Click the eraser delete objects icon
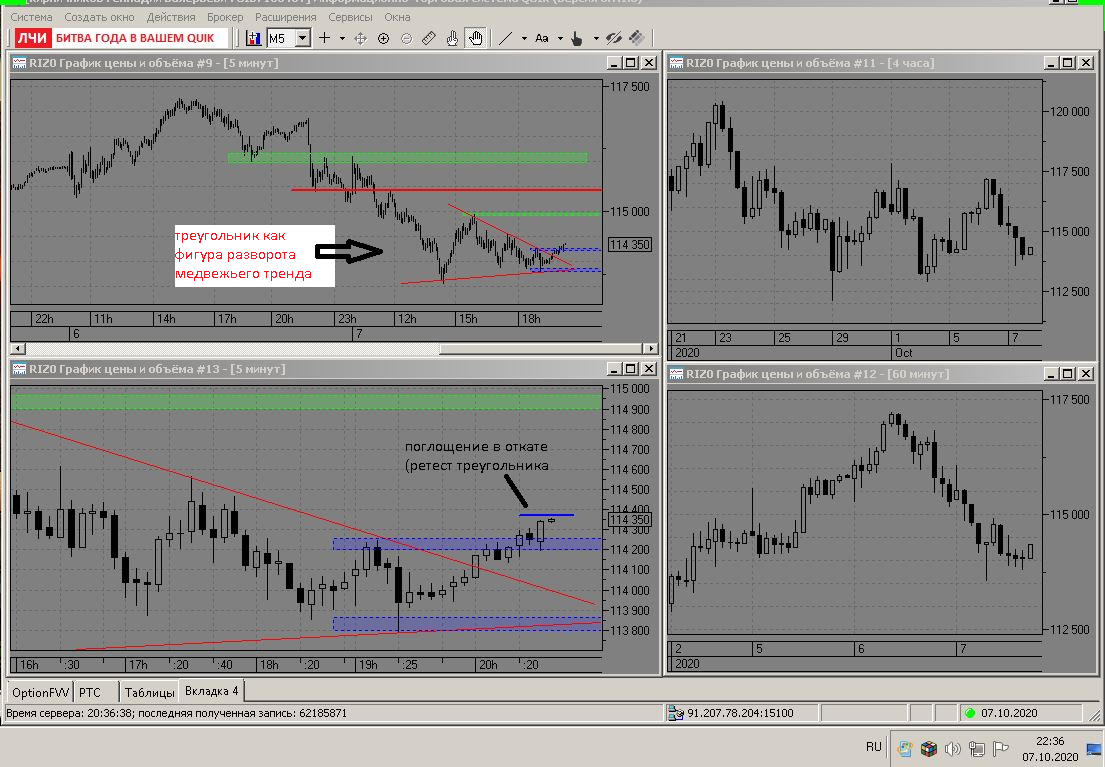The image size is (1105, 767). tap(636, 38)
